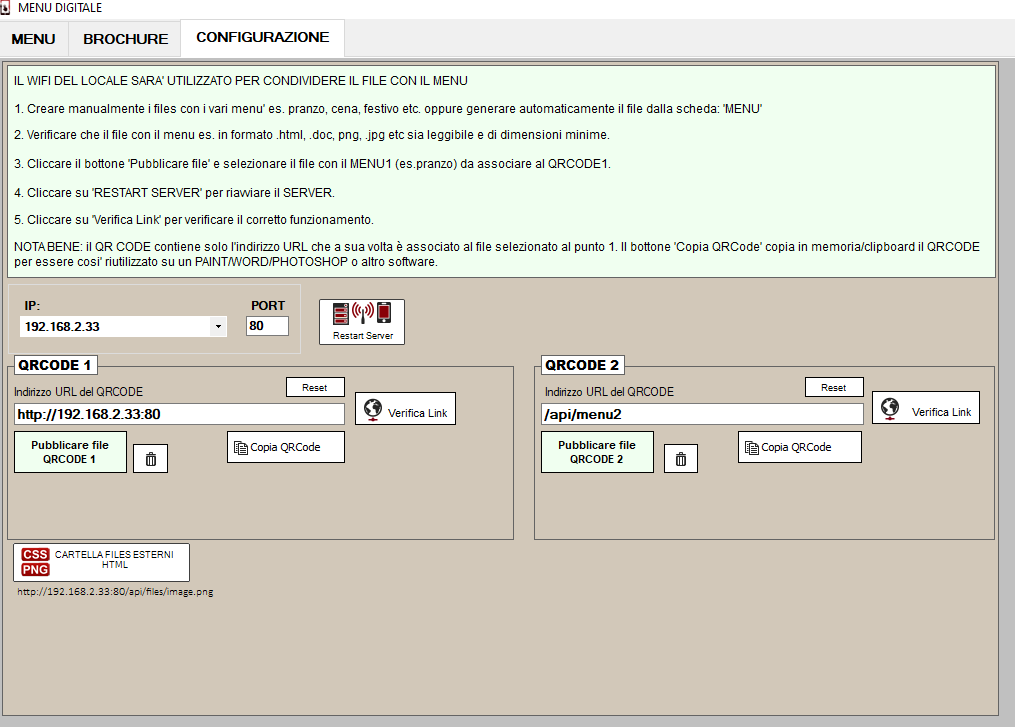Open the CSS PNG Cartella Files Esterni HTML
This screenshot has width=1015, height=727.
point(101,562)
